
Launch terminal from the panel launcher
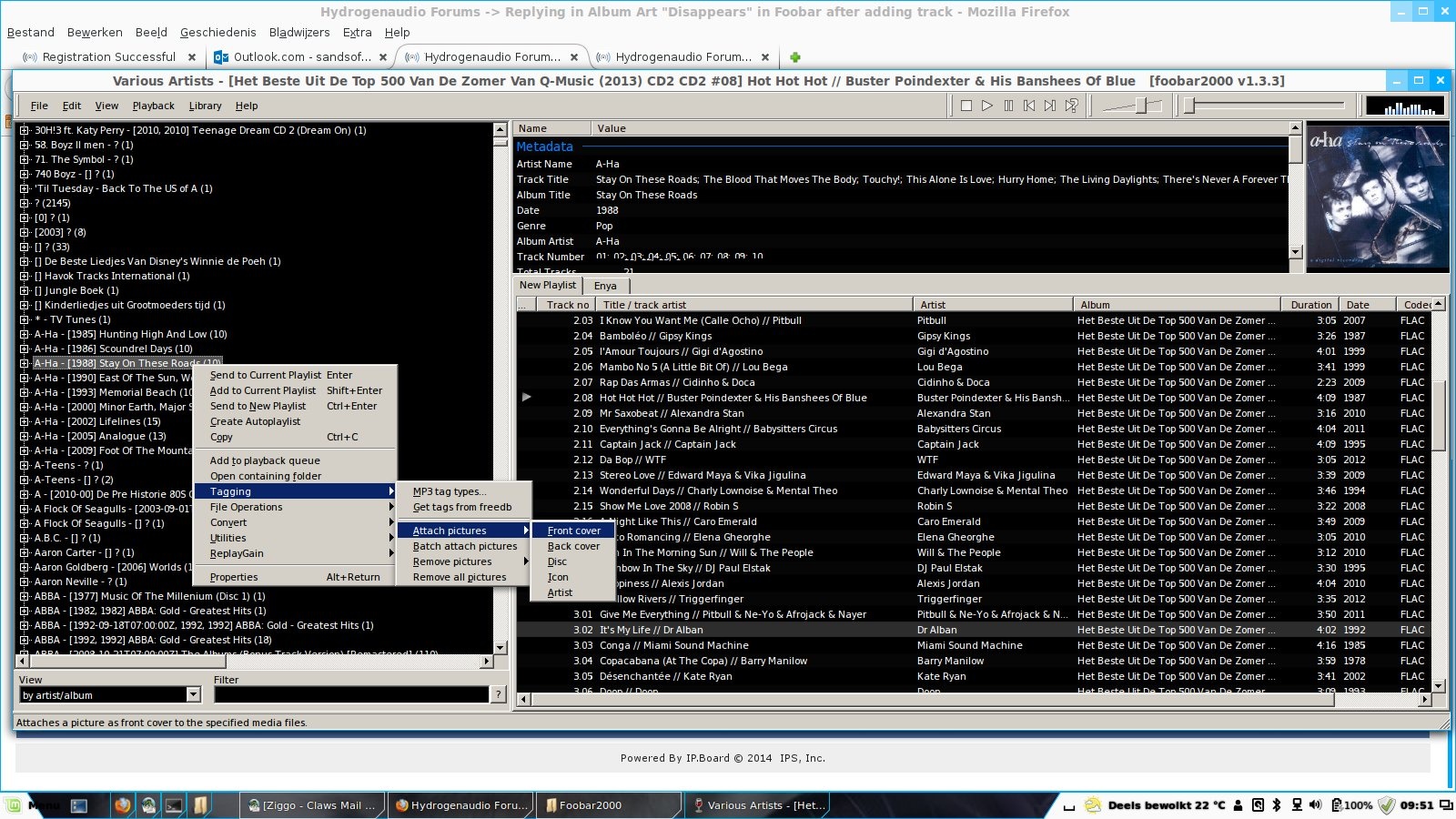[x=173, y=805]
